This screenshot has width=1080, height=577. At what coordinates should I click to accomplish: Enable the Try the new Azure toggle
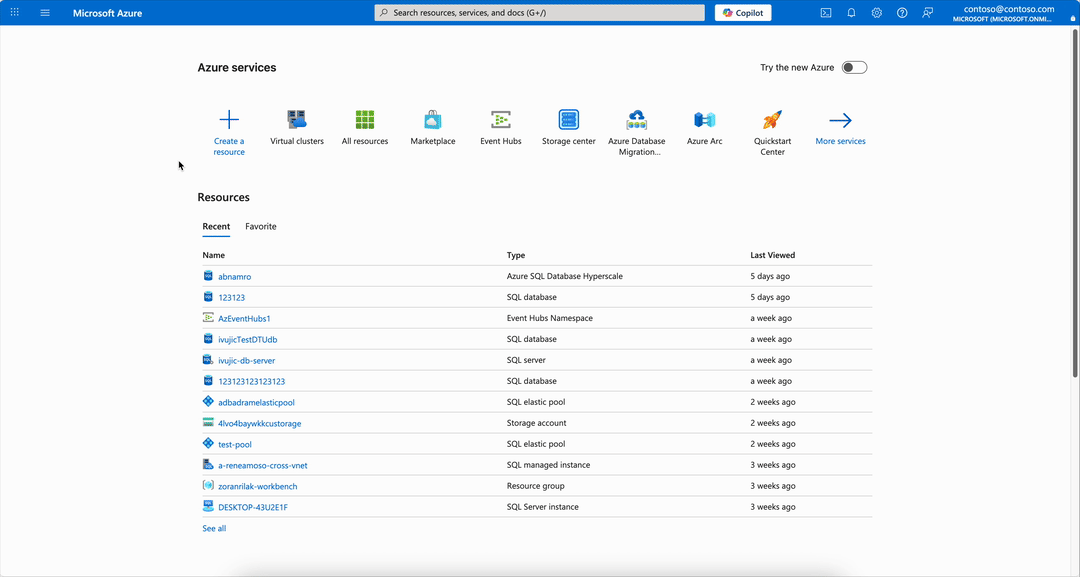853,66
